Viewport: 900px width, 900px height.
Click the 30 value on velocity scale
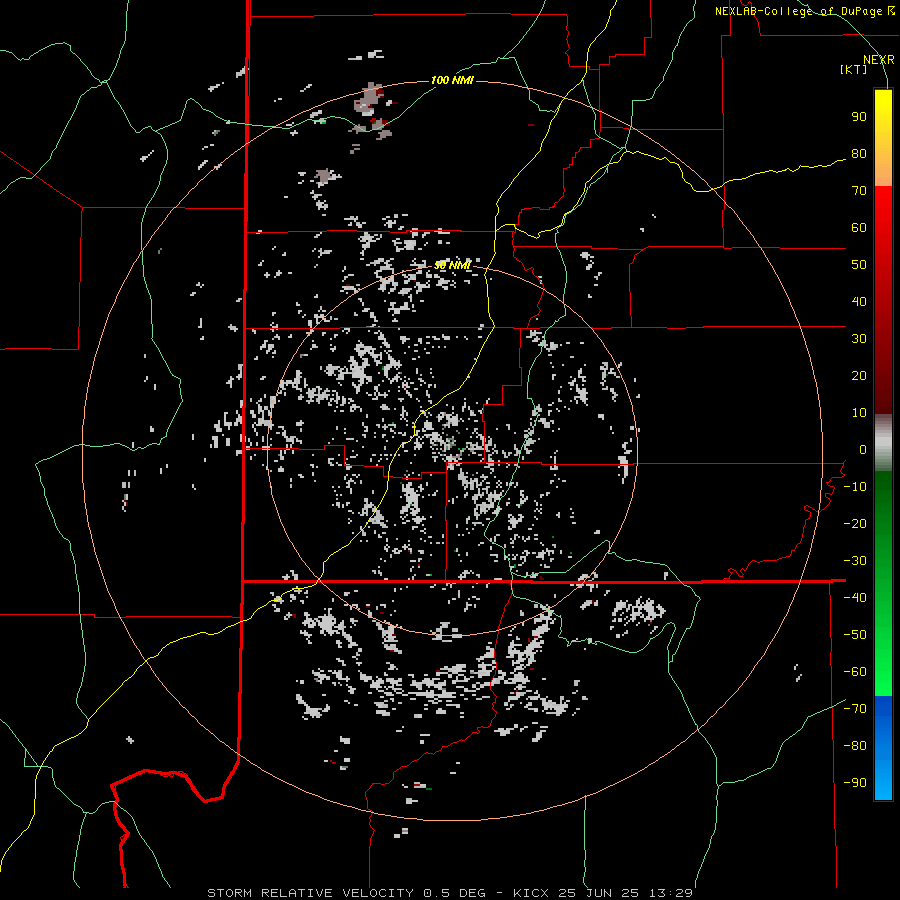pyautogui.click(x=859, y=339)
